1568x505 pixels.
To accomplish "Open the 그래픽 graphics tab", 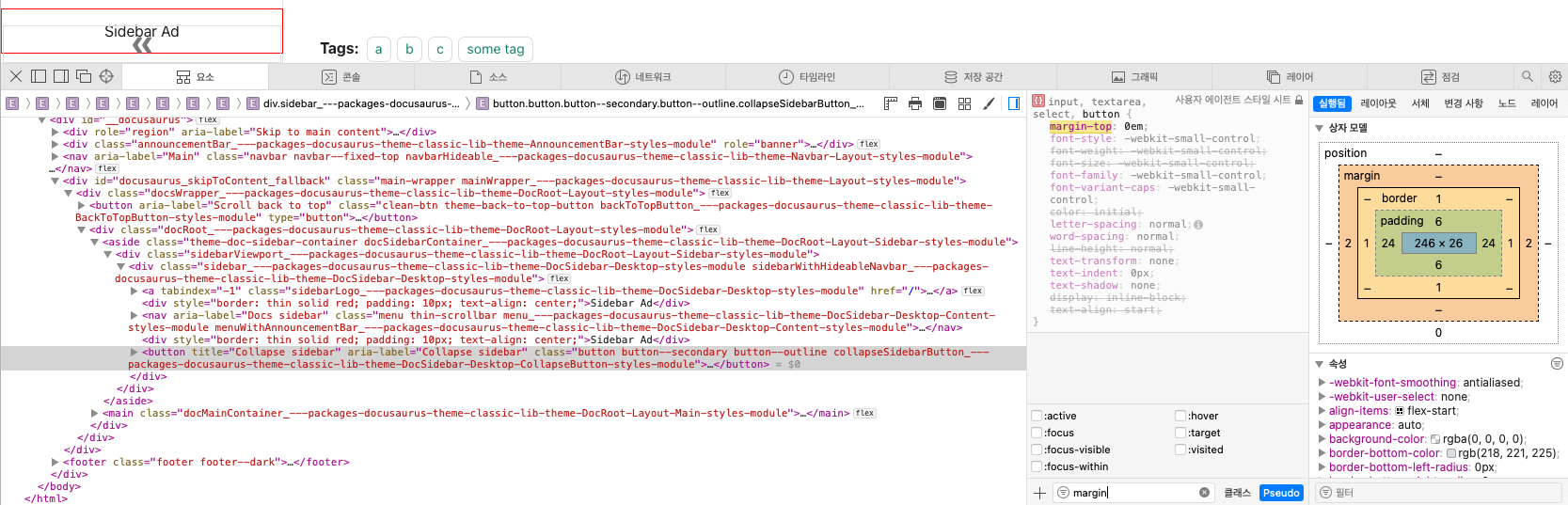I will point(1134,76).
